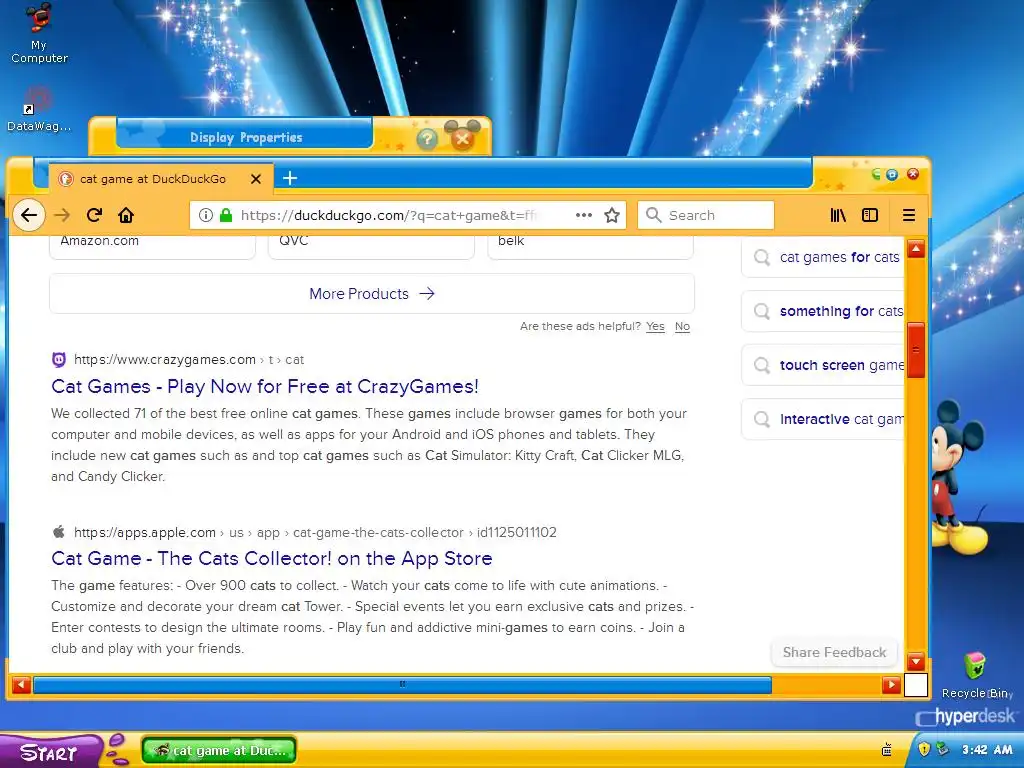Click the Share Feedback button
This screenshot has width=1024, height=768.
(x=834, y=652)
